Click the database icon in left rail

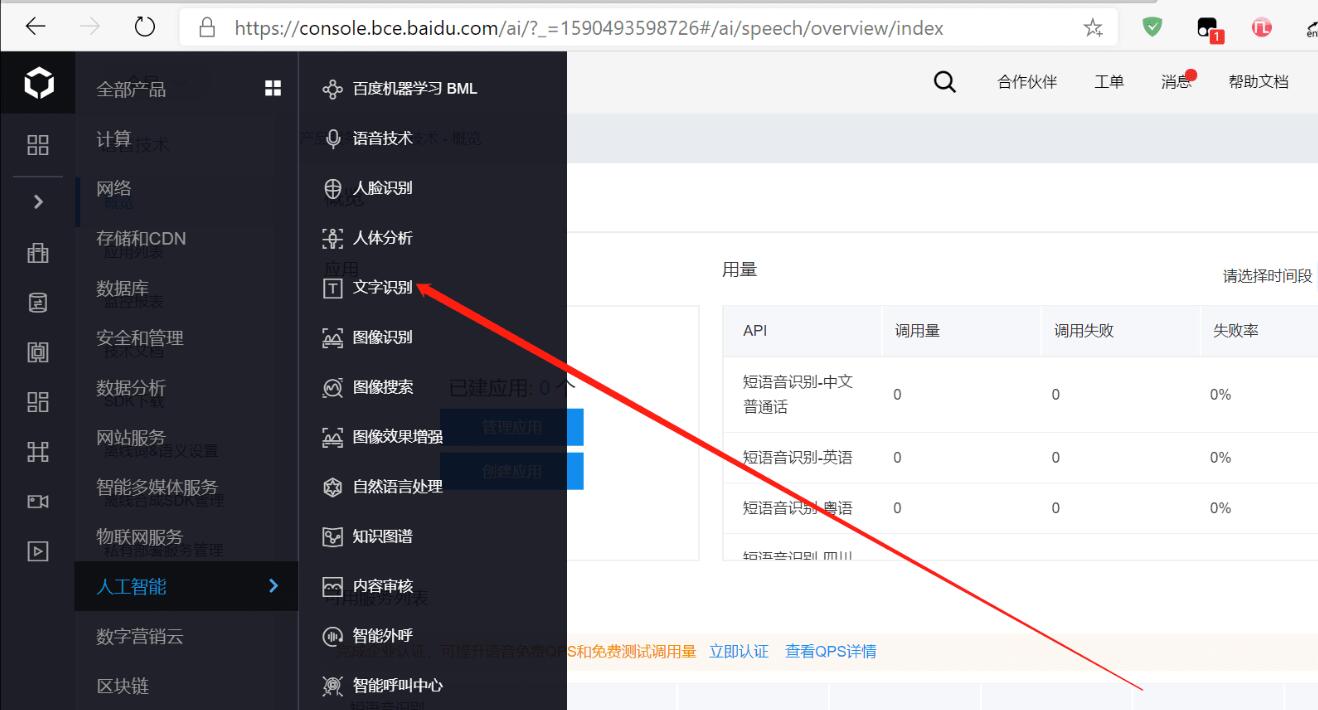coord(37,302)
